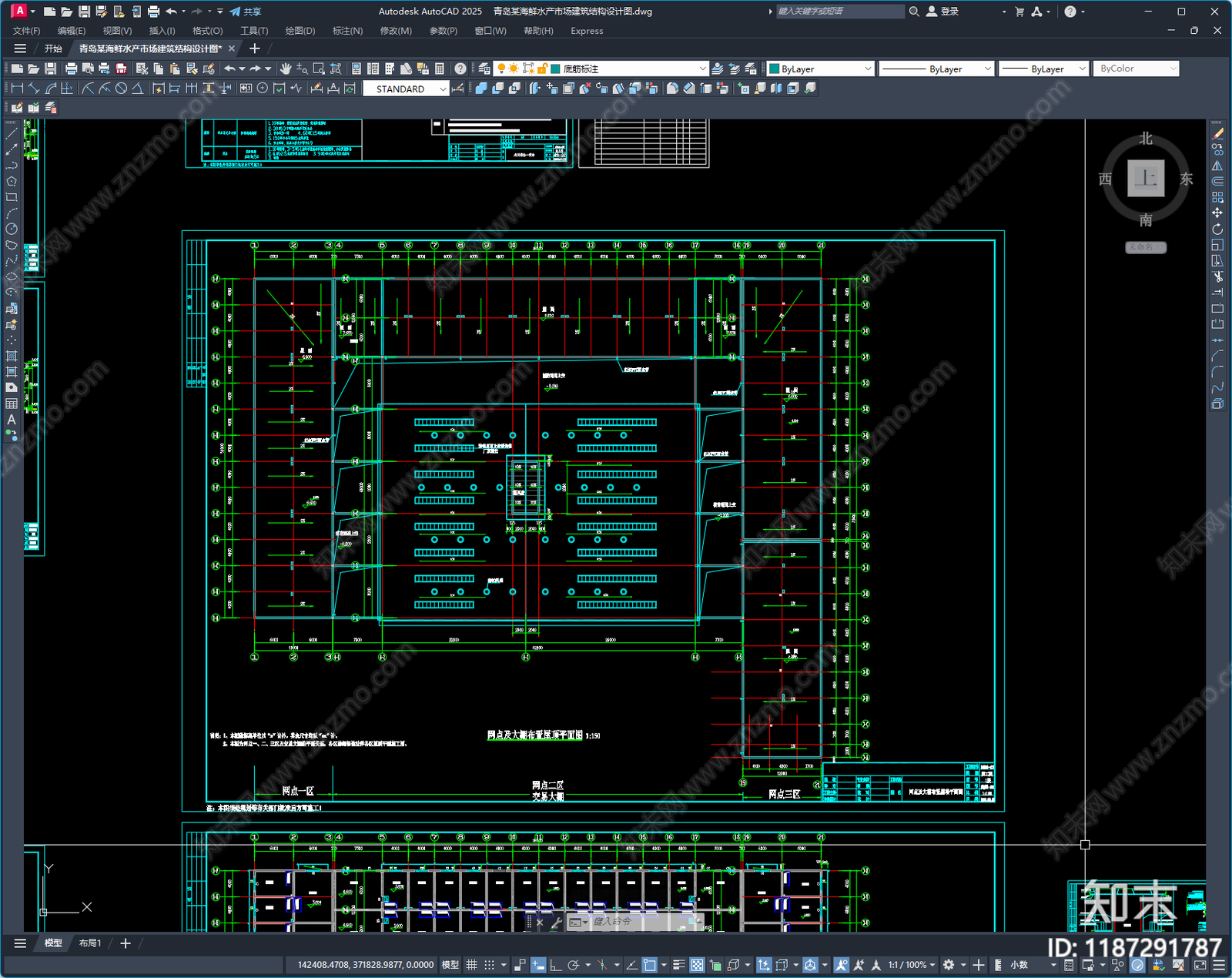Select the Linear dimension tool
Viewport: 1232px width, 978px height.
click(17, 89)
